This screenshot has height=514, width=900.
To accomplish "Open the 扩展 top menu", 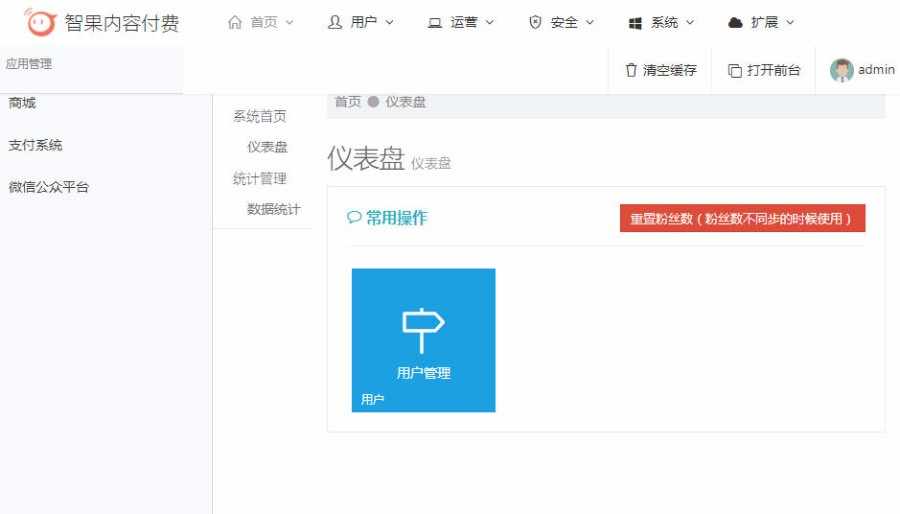I will pos(761,22).
